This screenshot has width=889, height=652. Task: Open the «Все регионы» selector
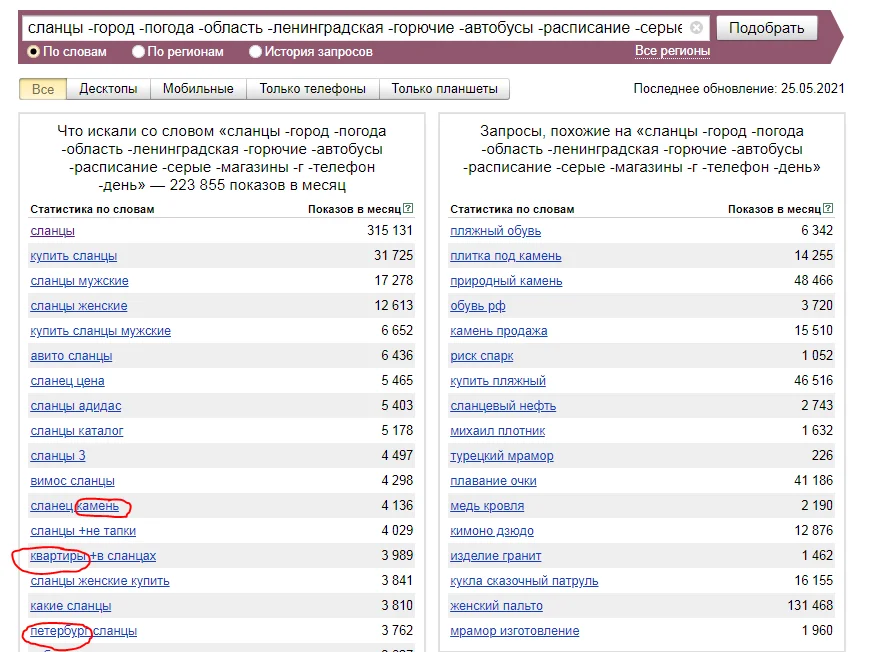pyautogui.click(x=671, y=51)
